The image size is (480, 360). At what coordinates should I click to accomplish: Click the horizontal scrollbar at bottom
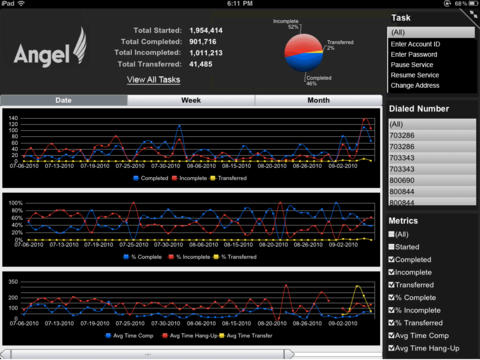pos(147,354)
